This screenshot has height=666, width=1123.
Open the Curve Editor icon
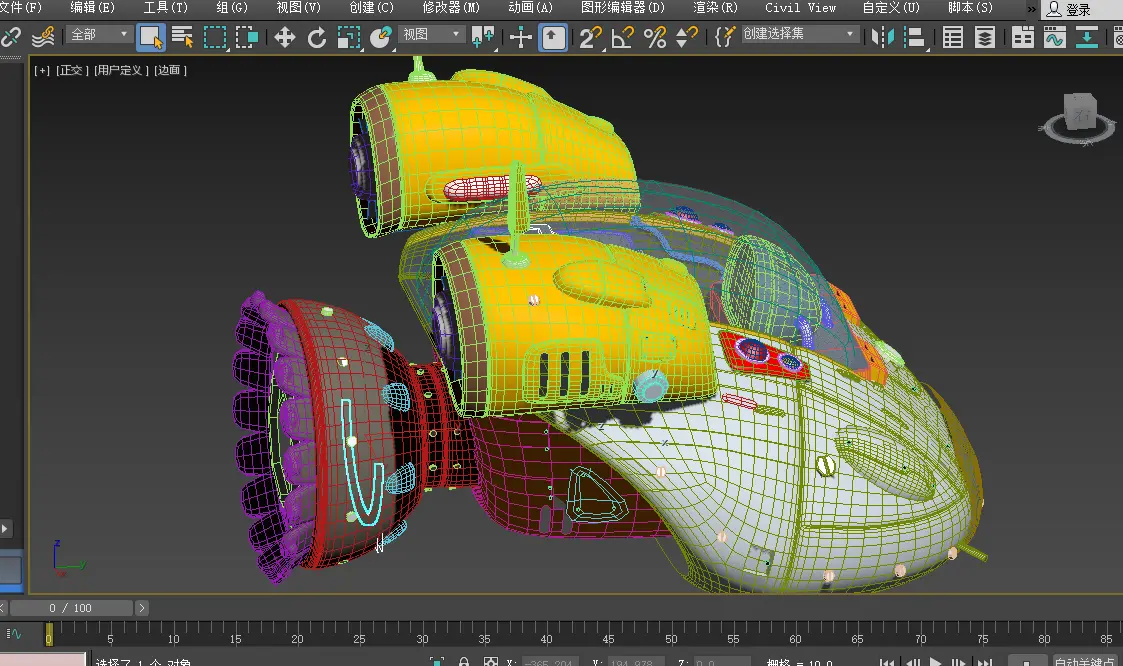[x=1054, y=38]
